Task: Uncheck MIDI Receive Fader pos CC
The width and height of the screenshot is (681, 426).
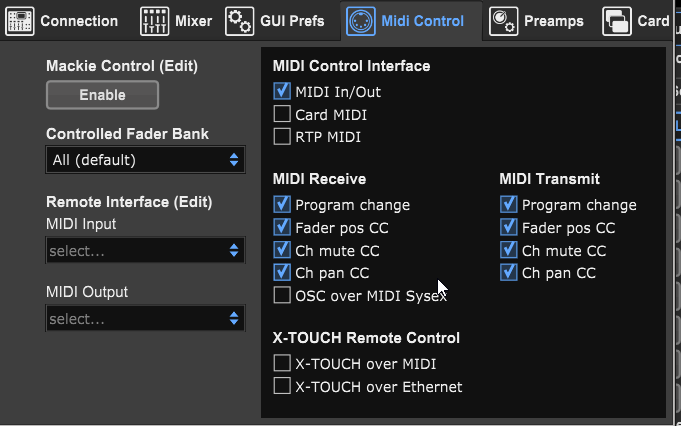Action: (x=282, y=227)
